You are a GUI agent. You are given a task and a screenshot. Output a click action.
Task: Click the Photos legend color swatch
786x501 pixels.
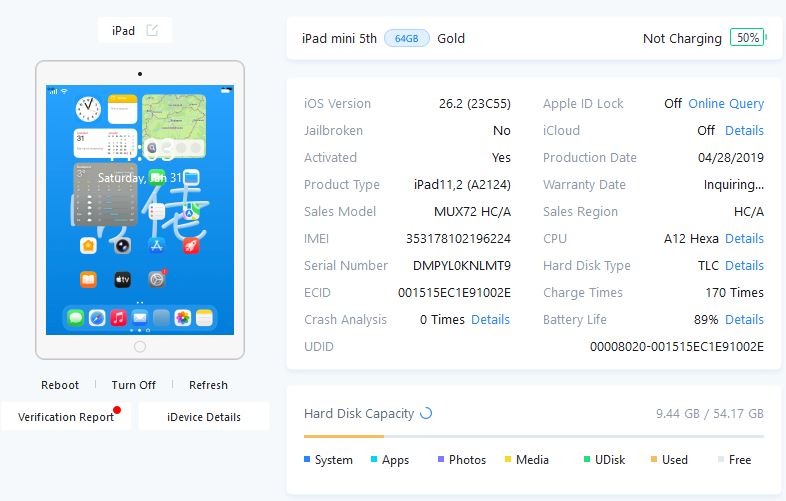441,459
